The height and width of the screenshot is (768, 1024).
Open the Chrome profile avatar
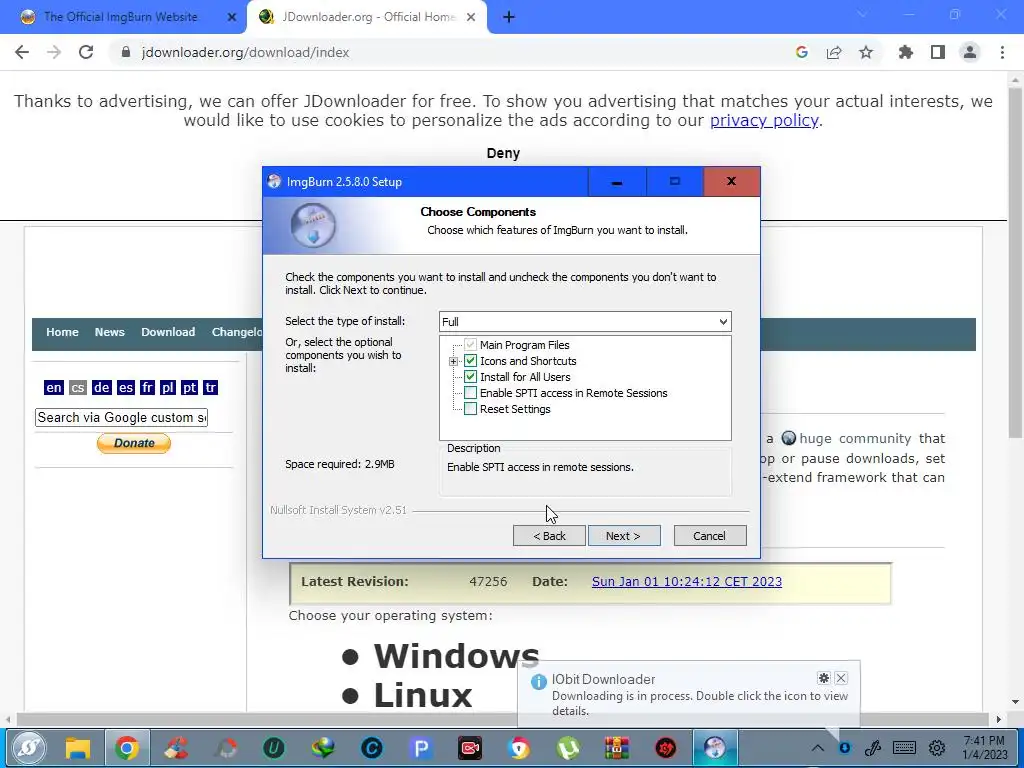click(x=970, y=52)
